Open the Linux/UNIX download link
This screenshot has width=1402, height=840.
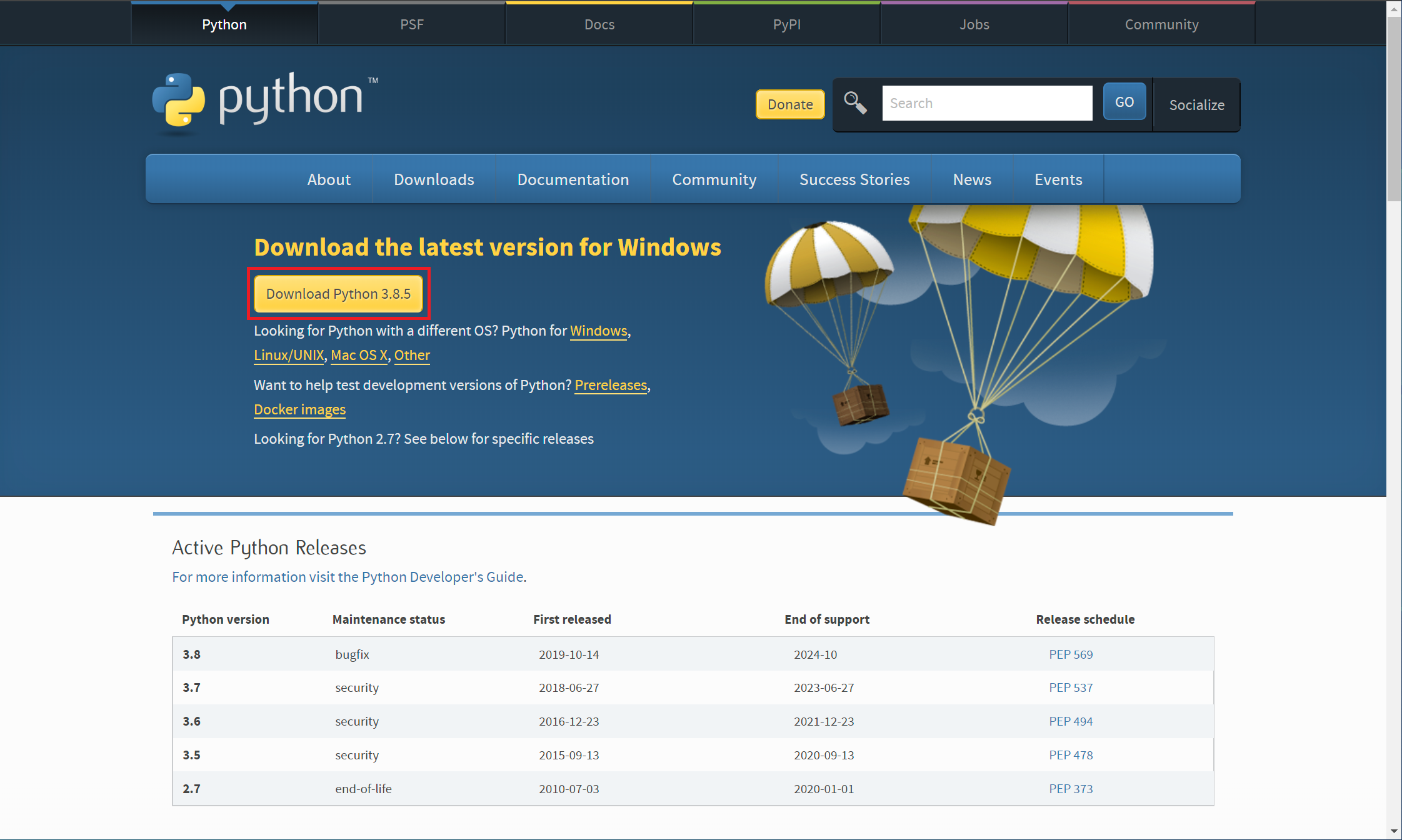(x=289, y=355)
